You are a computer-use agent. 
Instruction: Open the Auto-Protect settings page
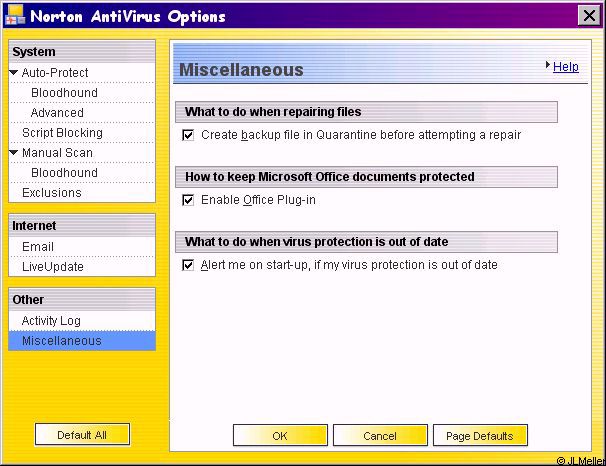tap(55, 73)
